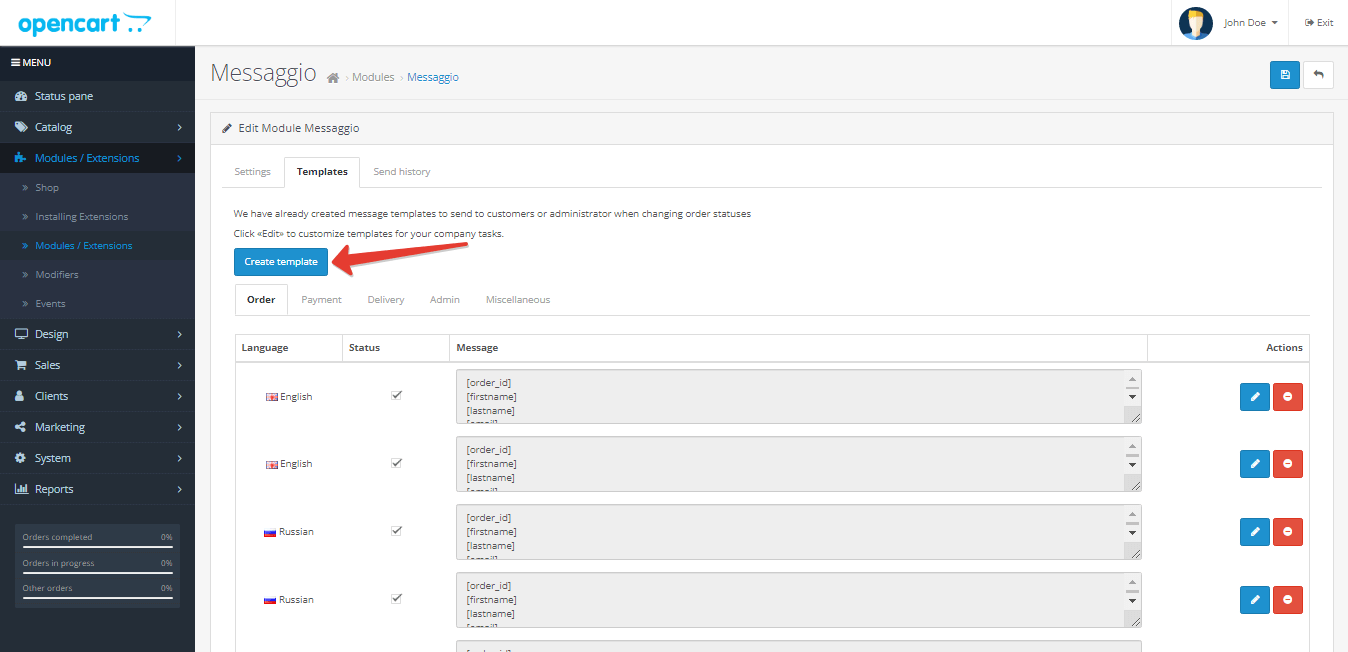
Task: Delete the second Russian template
Action: 1288,600
